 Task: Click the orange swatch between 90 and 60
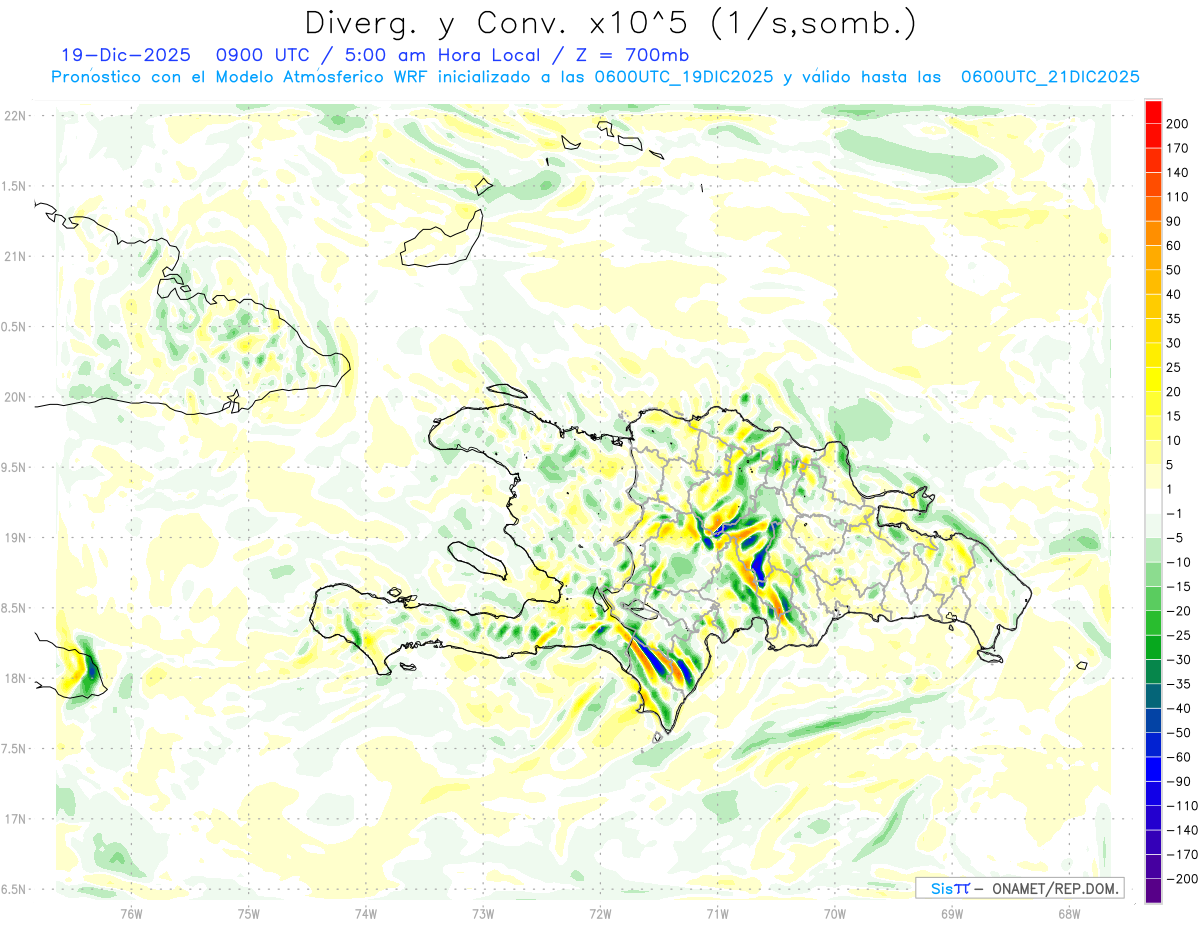(1153, 234)
